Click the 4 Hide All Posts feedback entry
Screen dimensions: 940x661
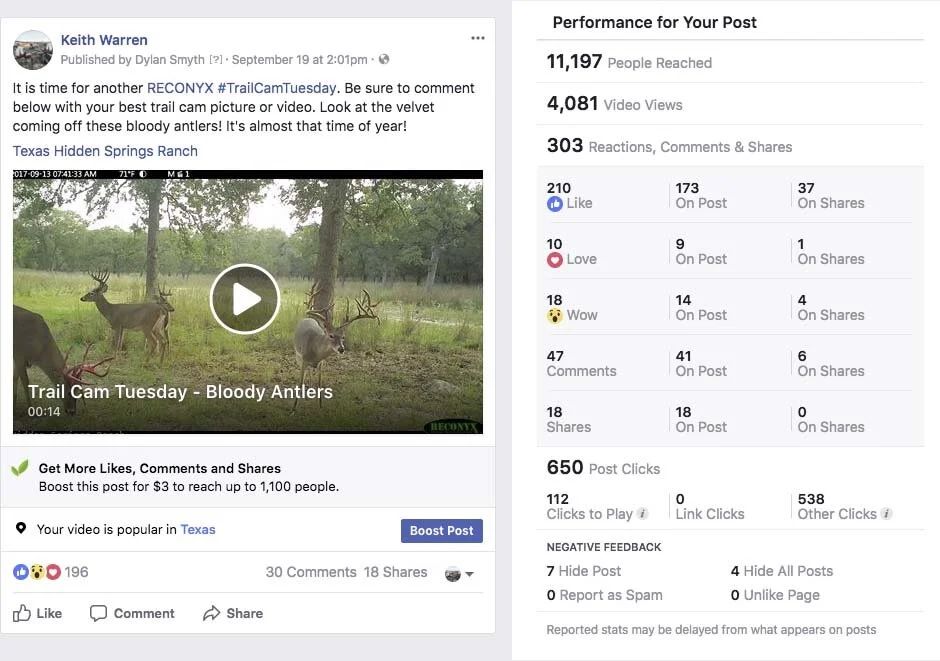click(782, 571)
